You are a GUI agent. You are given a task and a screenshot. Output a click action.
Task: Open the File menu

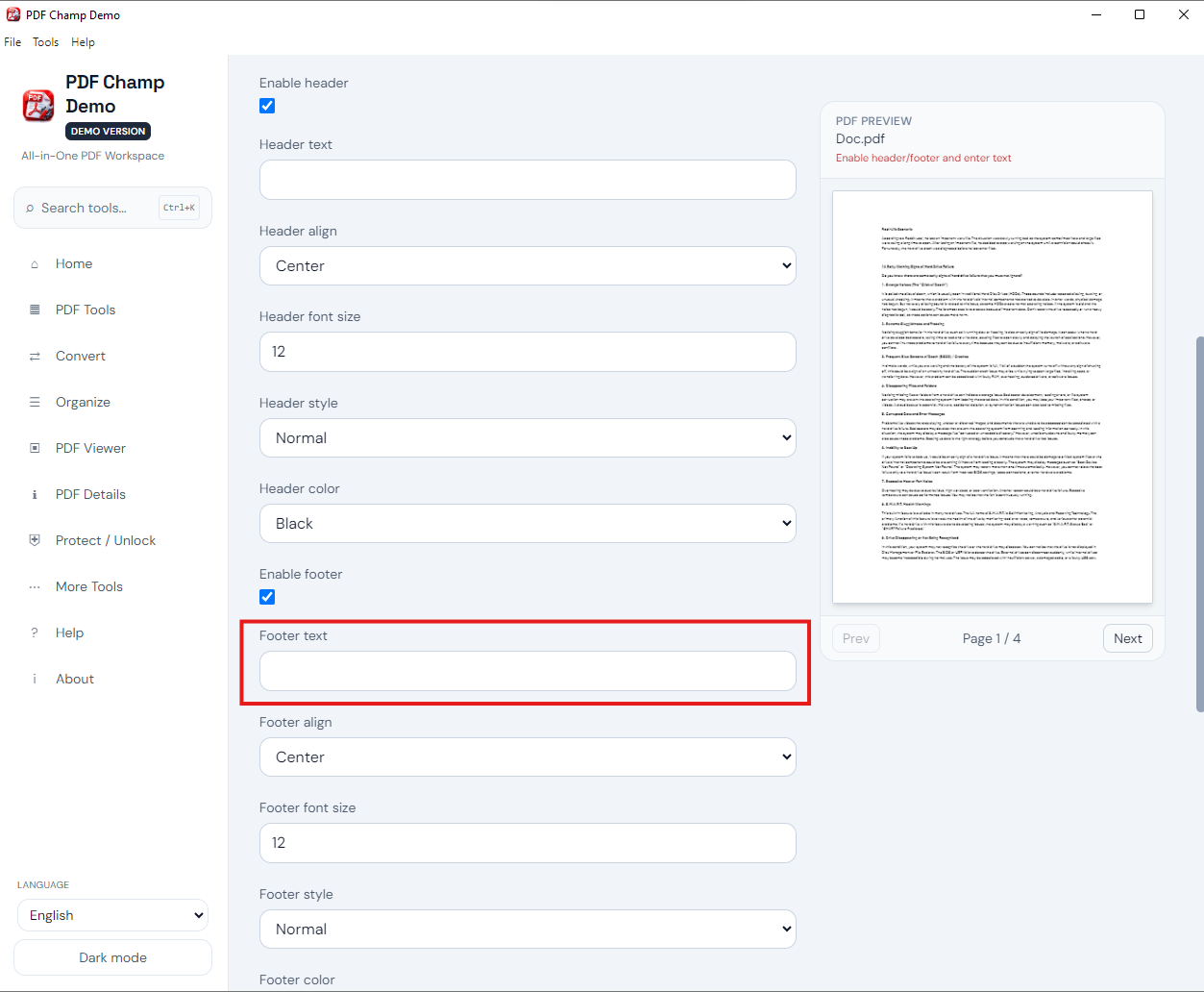pyautogui.click(x=12, y=42)
